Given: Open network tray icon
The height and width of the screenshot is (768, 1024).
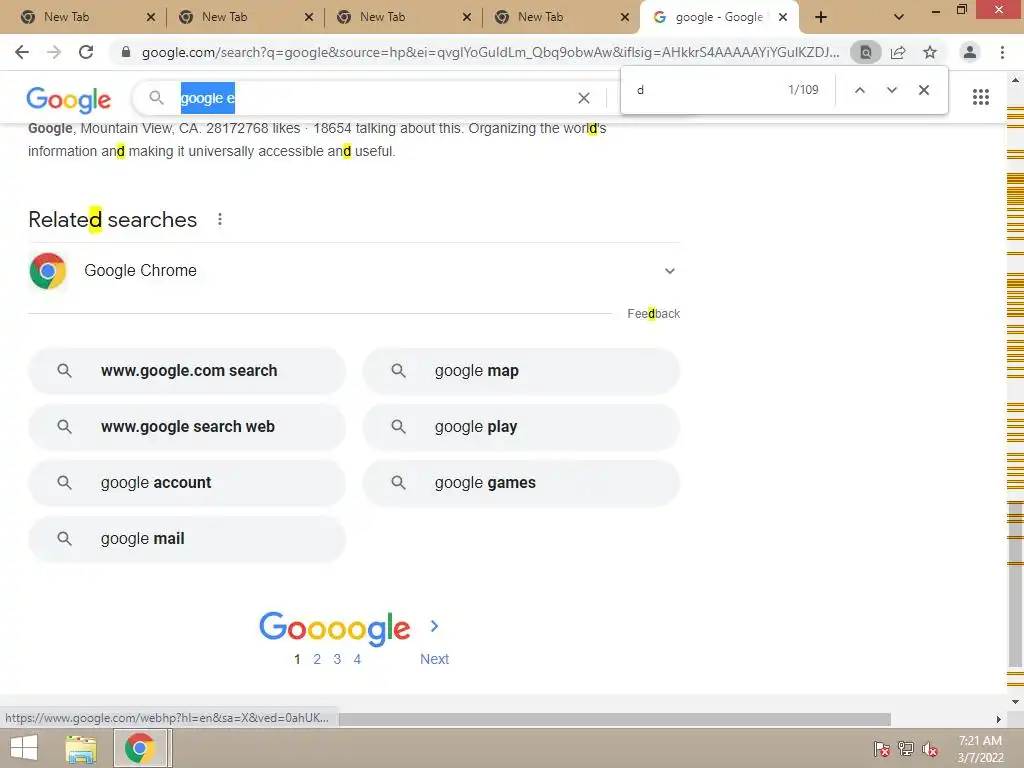Looking at the screenshot, I should (x=906, y=749).
